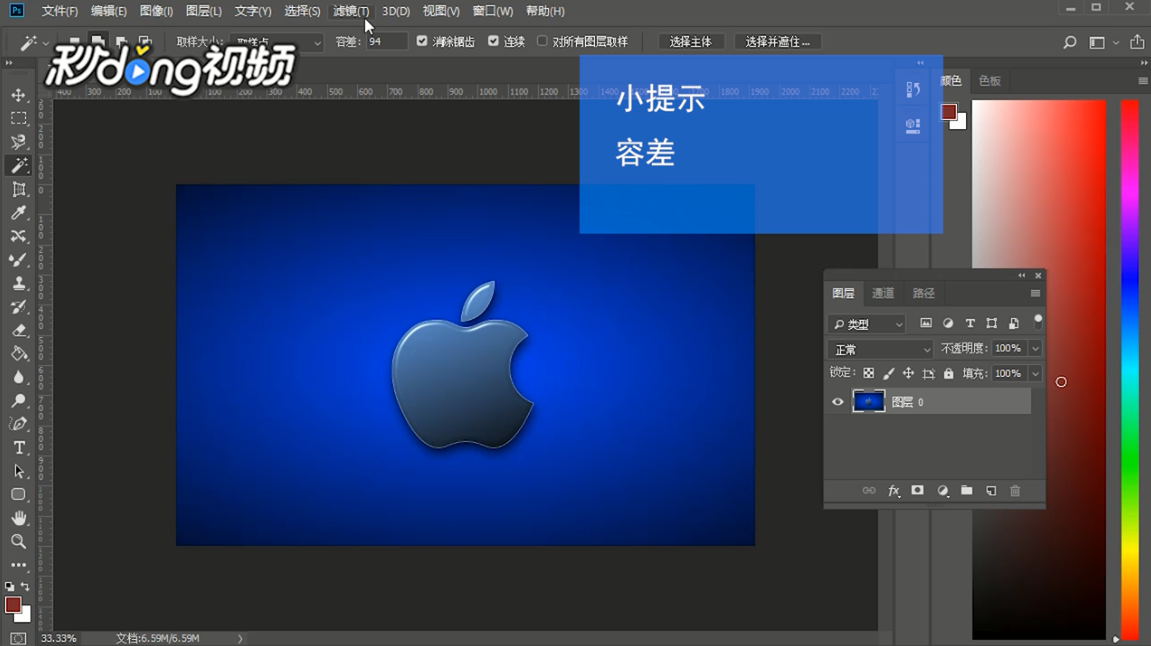Open the 窗口 menu
The image size is (1151, 646).
[x=493, y=11]
